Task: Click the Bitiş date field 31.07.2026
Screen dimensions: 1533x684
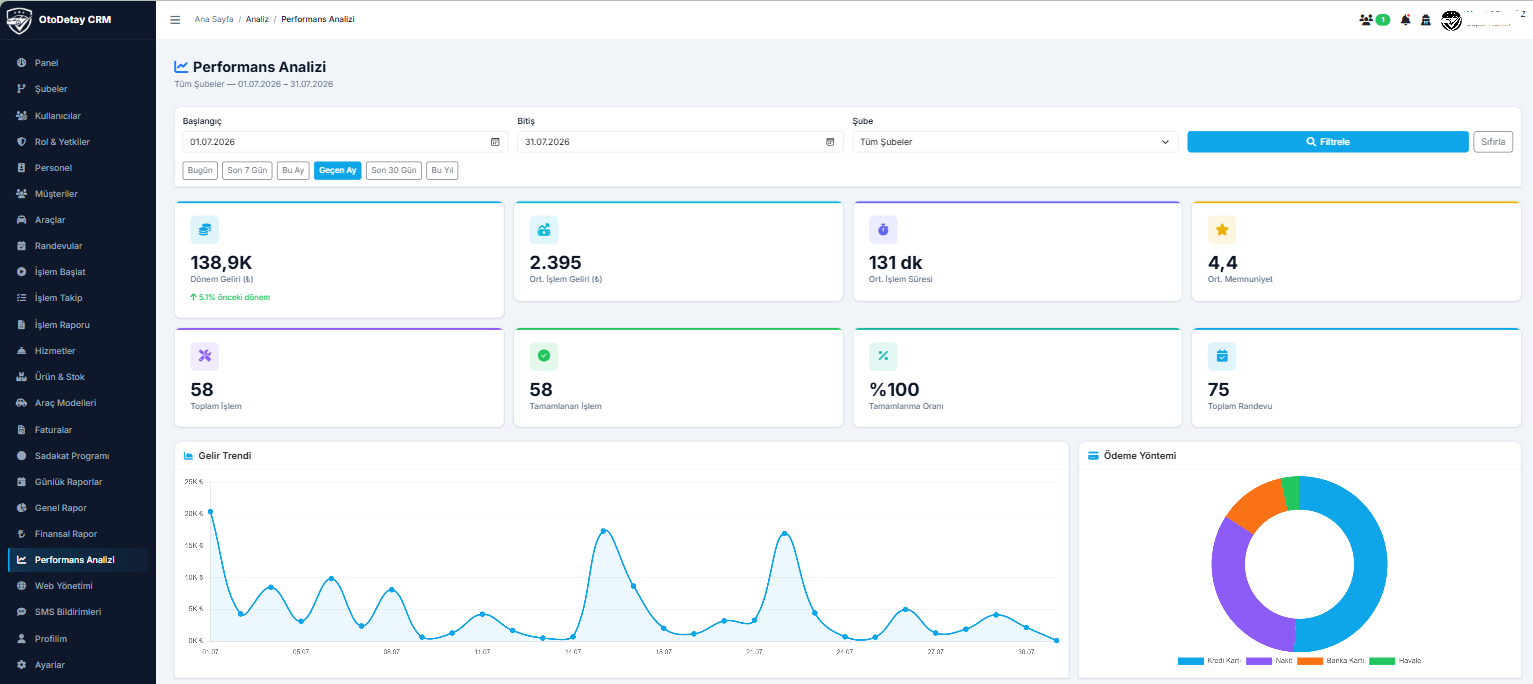Action: coord(680,142)
